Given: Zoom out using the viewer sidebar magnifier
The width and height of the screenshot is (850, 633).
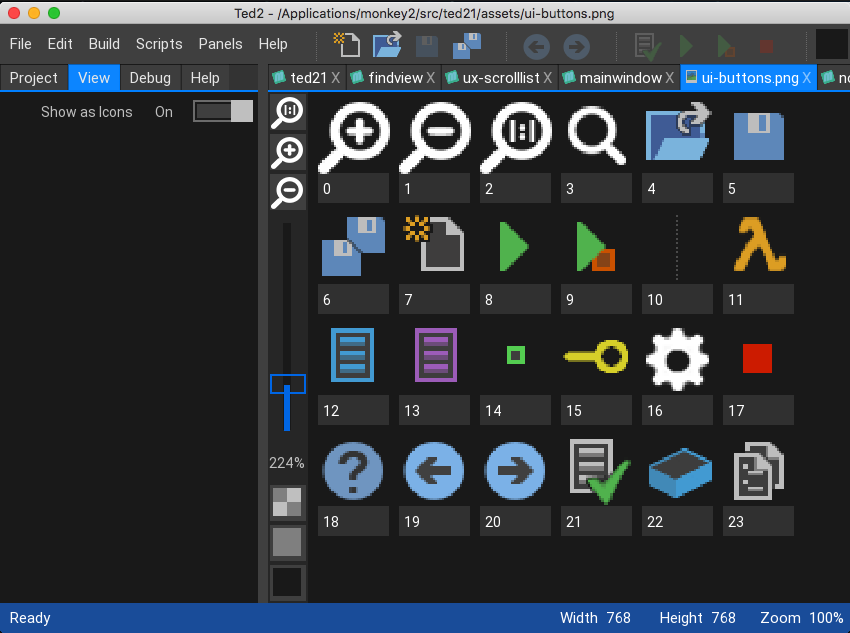Looking at the screenshot, I should 288,190.
